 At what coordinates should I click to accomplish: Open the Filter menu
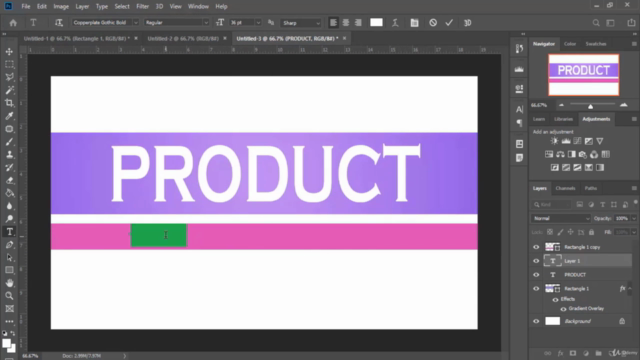point(142,7)
